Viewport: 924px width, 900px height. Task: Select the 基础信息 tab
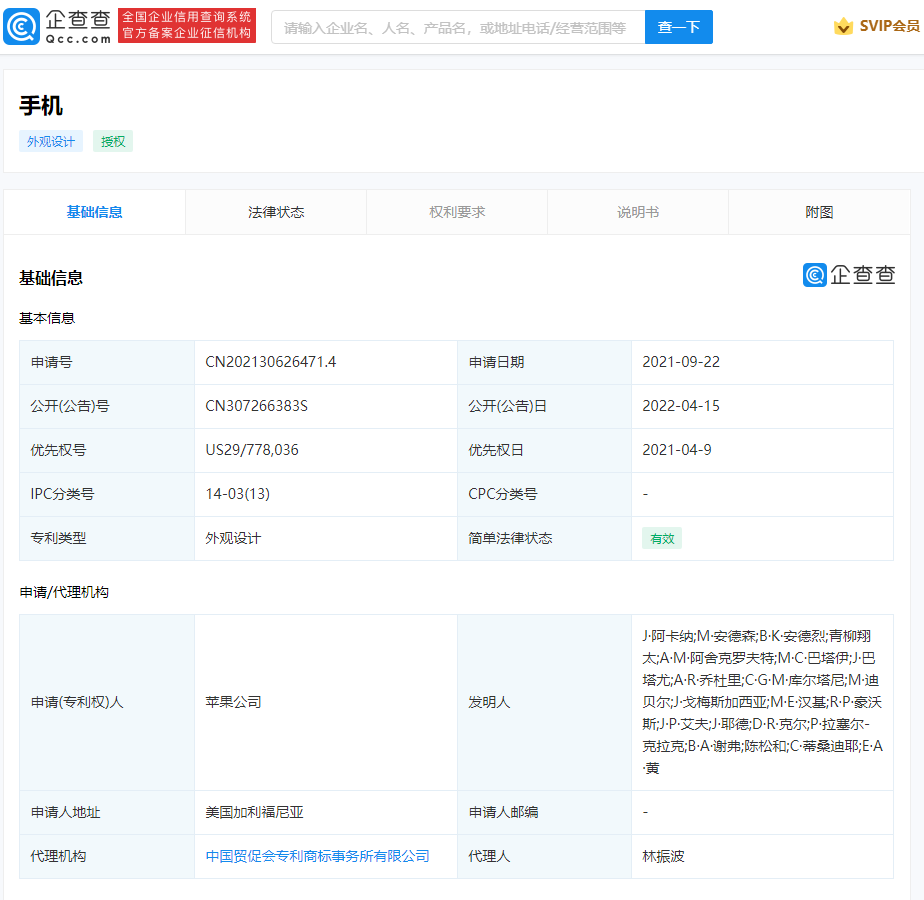[94, 212]
